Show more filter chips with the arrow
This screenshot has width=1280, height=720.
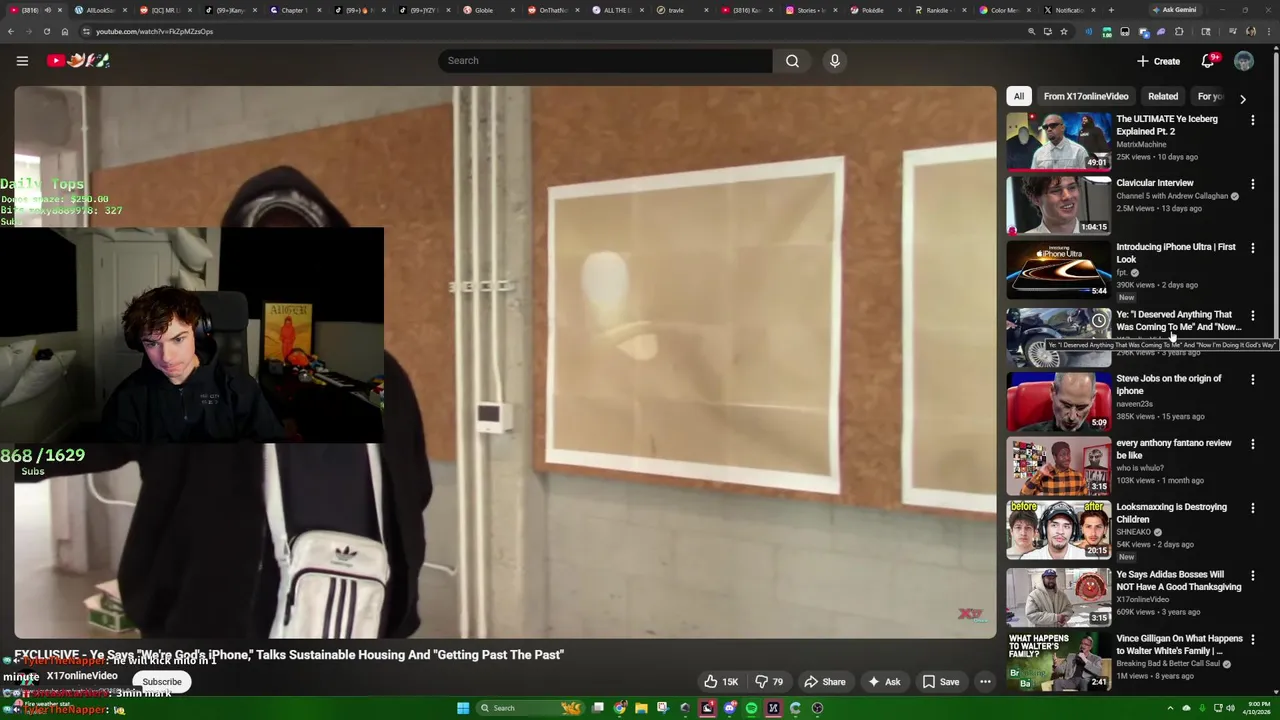(x=1243, y=99)
